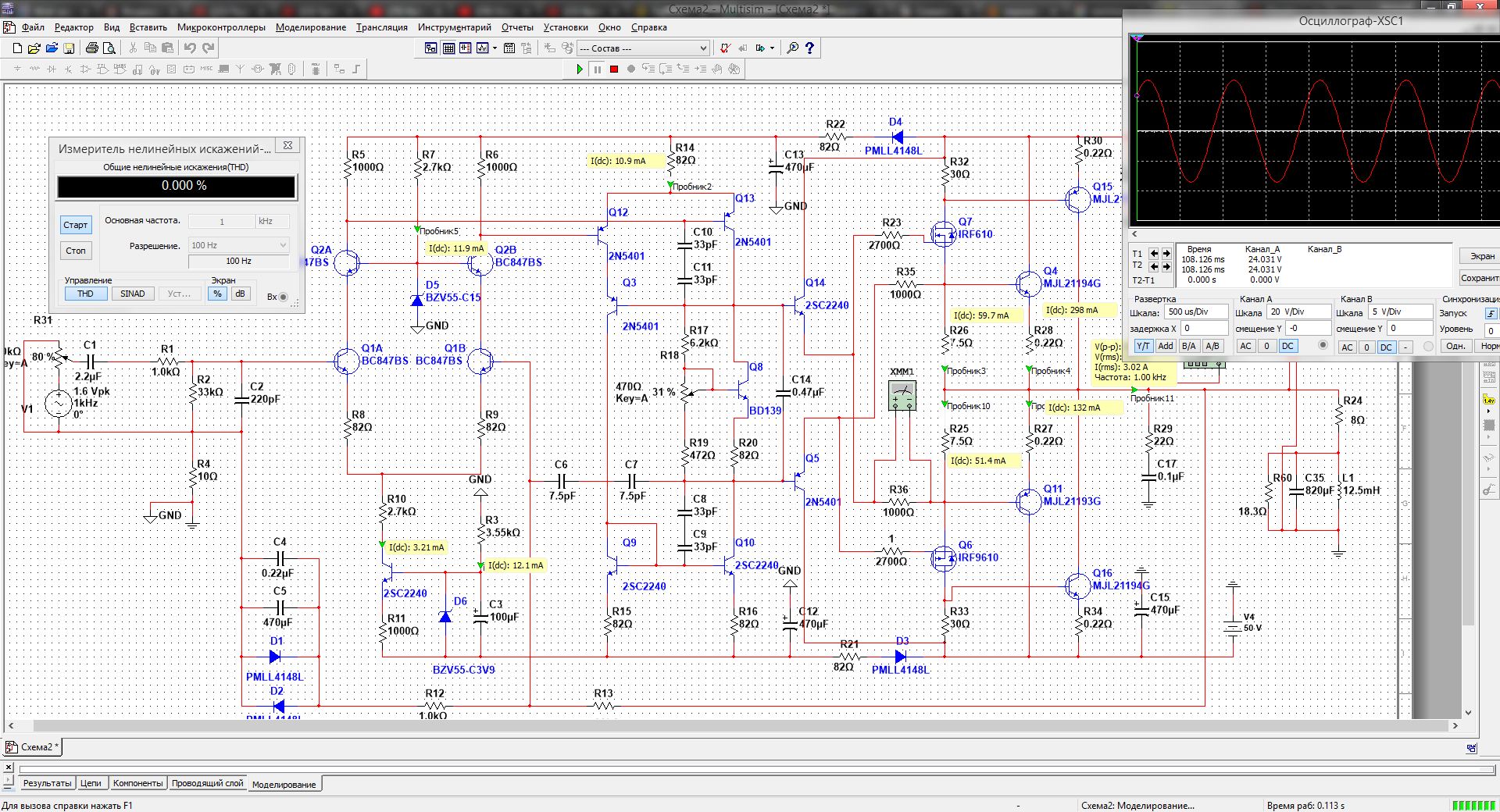Open the Grapher view icon

coord(482,48)
